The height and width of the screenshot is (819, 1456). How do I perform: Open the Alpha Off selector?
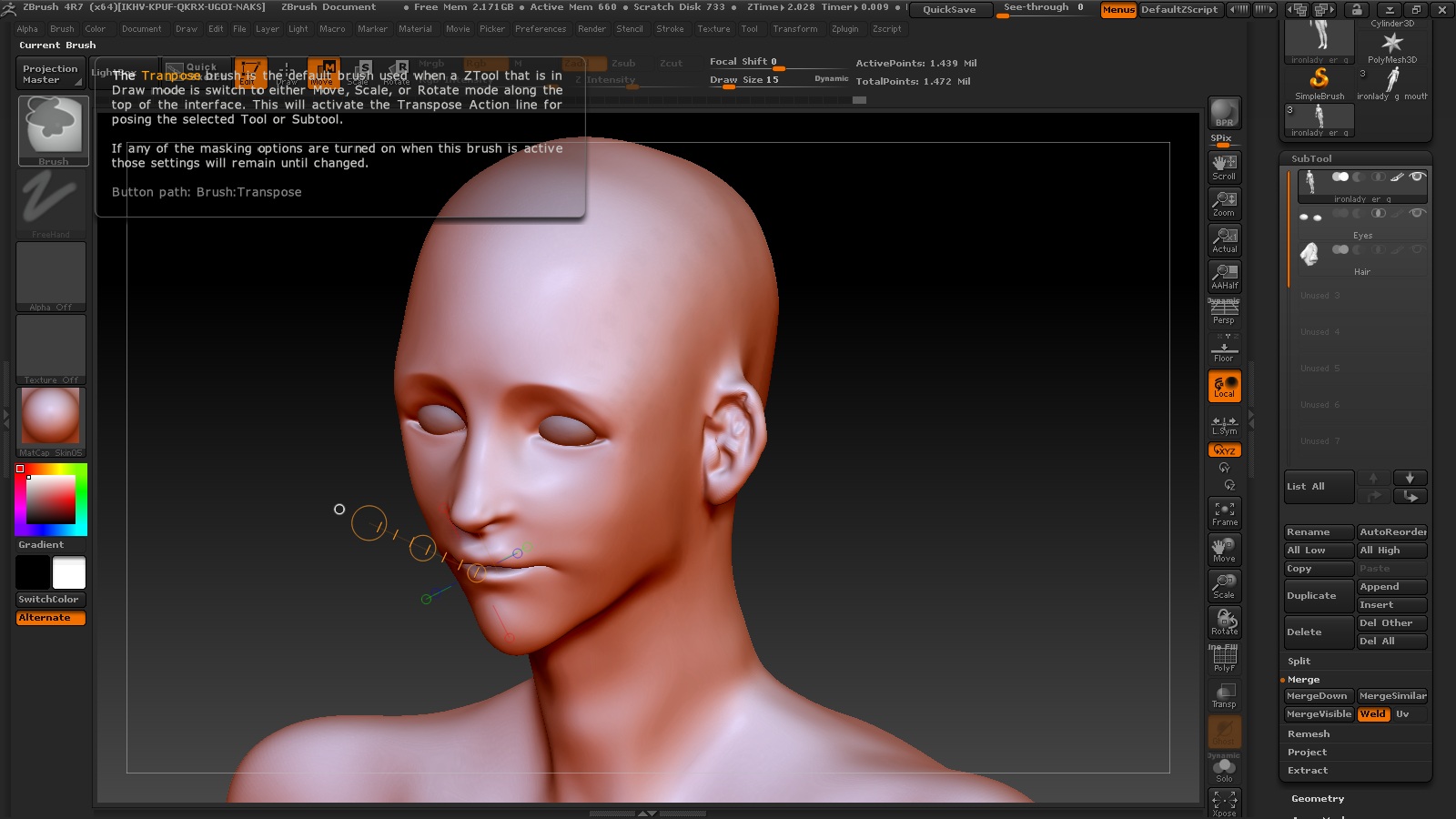click(51, 277)
